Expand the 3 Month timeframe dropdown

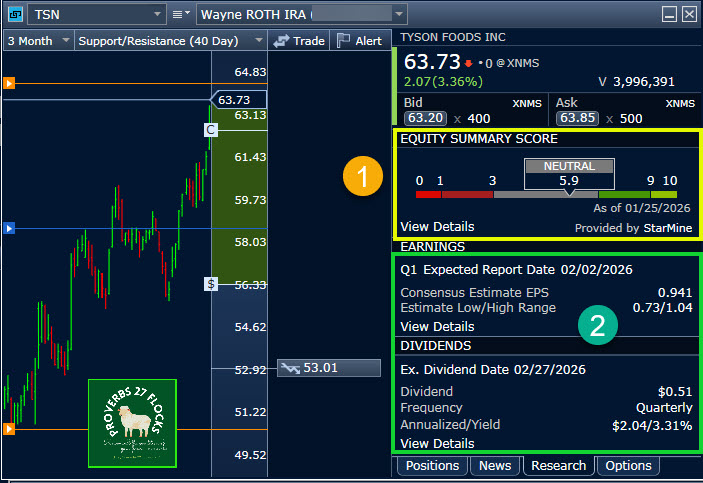[66, 41]
